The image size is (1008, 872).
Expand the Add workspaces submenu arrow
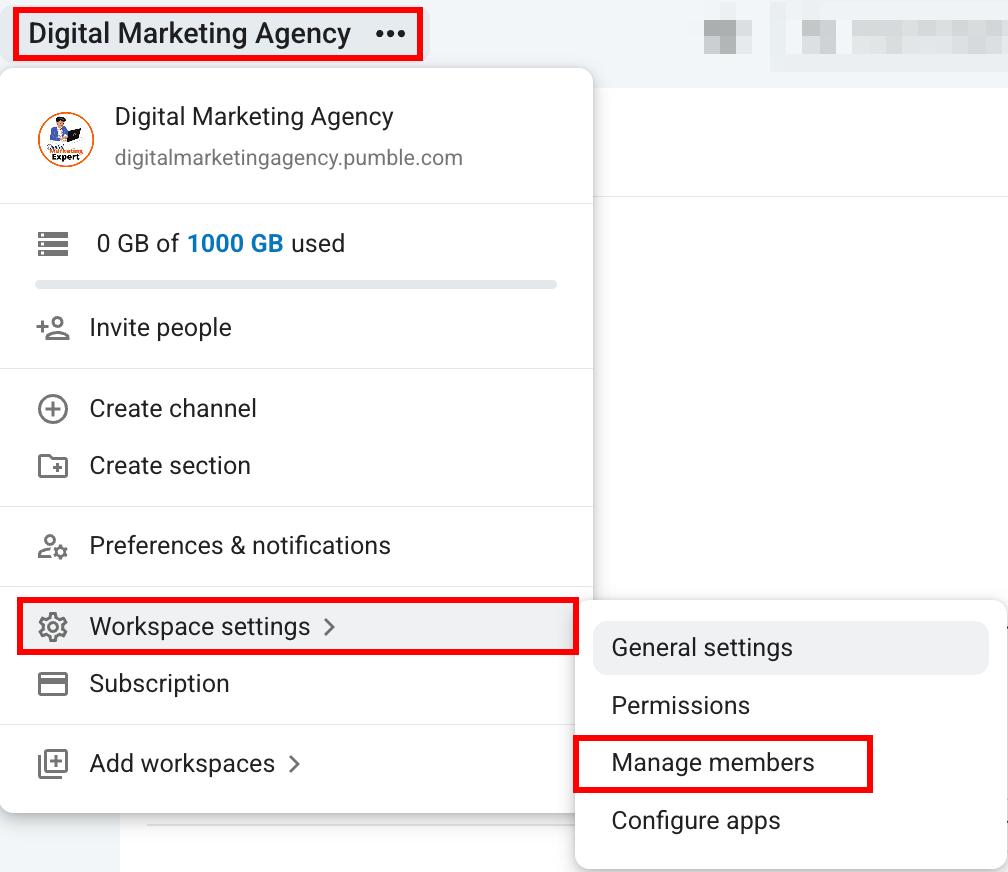(x=294, y=764)
